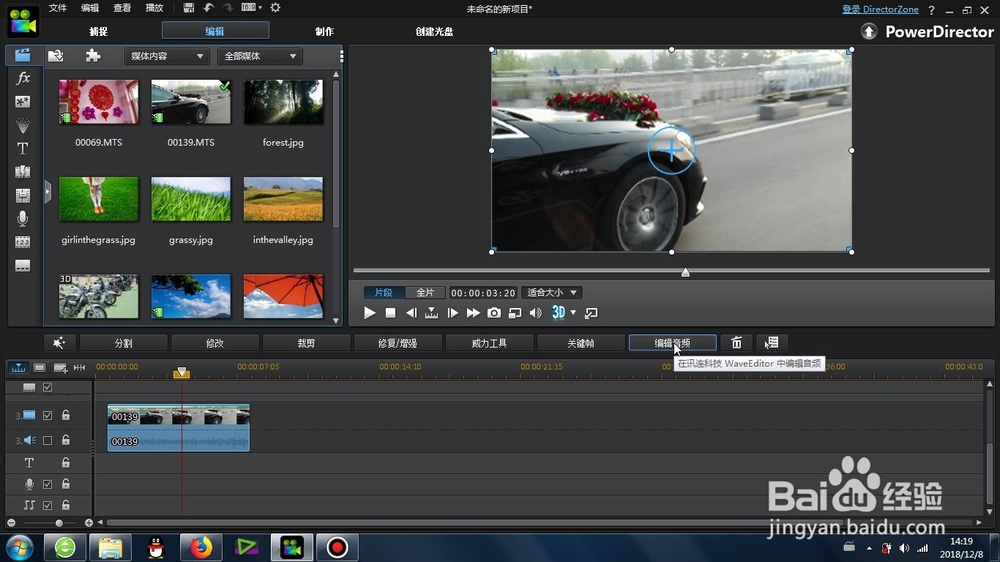The image size is (1000, 562).
Task: Open the Subtitle Room icon
Action: tap(22, 265)
